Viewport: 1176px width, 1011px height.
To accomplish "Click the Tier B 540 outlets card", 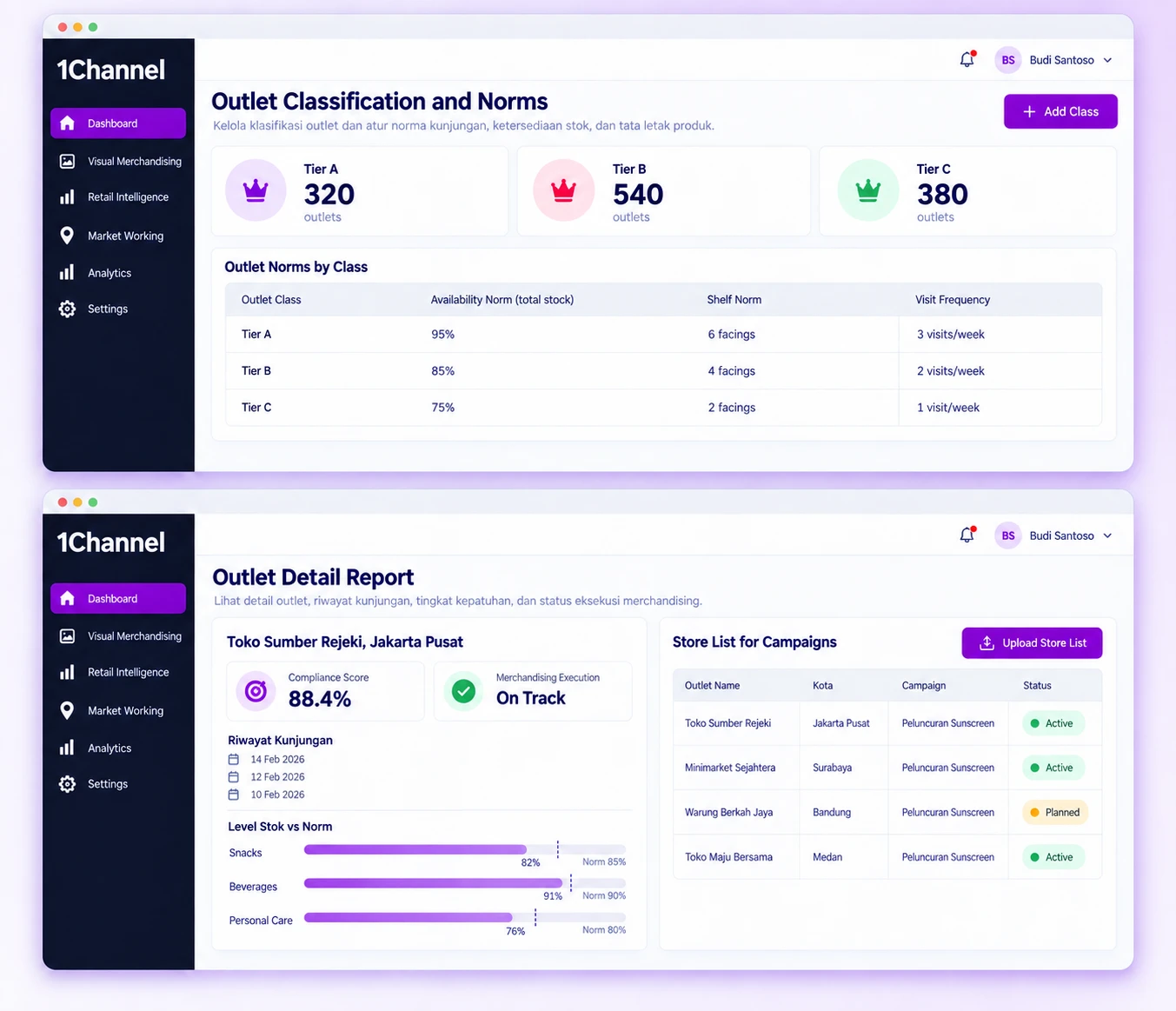I will pyautogui.click(x=664, y=191).
